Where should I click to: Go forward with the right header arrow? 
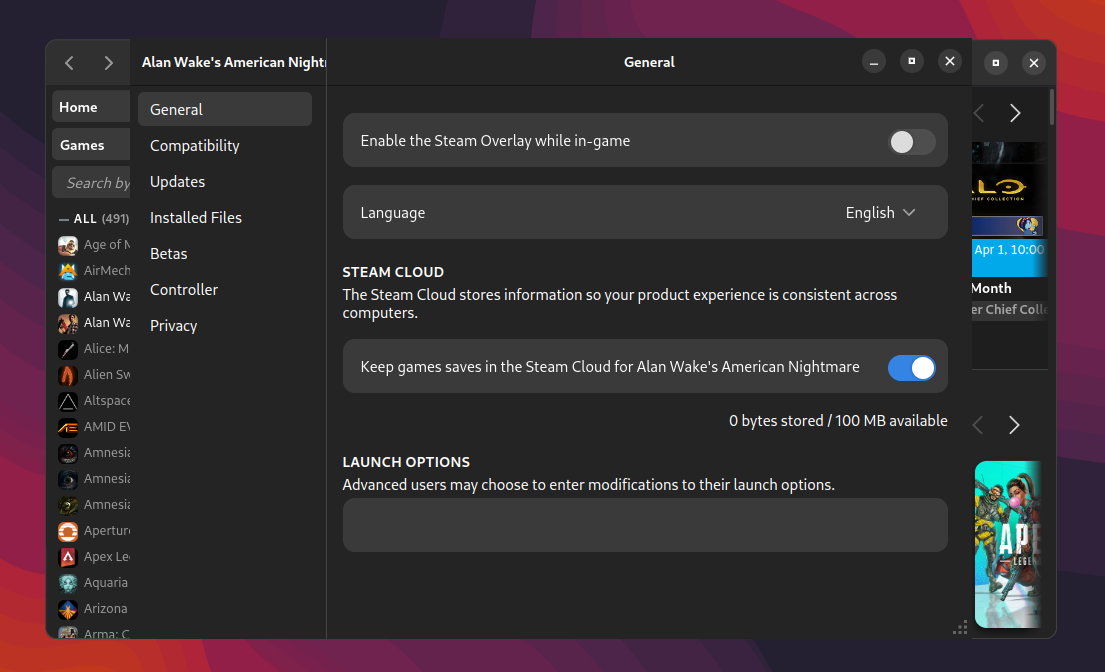point(109,63)
